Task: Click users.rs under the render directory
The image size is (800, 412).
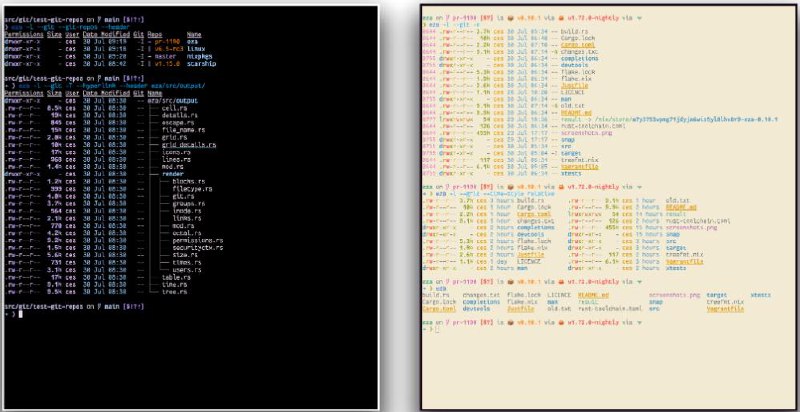Action: (187, 270)
